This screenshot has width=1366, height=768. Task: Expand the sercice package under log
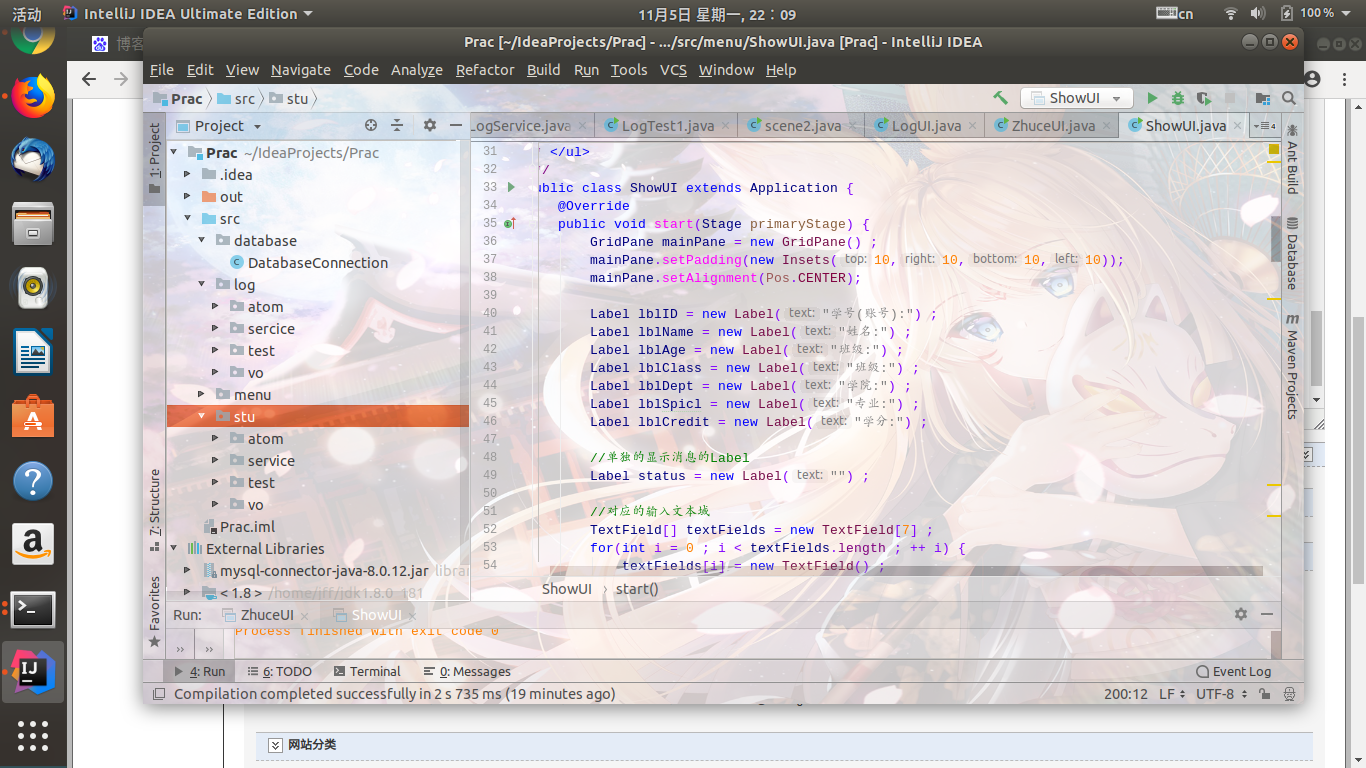tap(215, 329)
